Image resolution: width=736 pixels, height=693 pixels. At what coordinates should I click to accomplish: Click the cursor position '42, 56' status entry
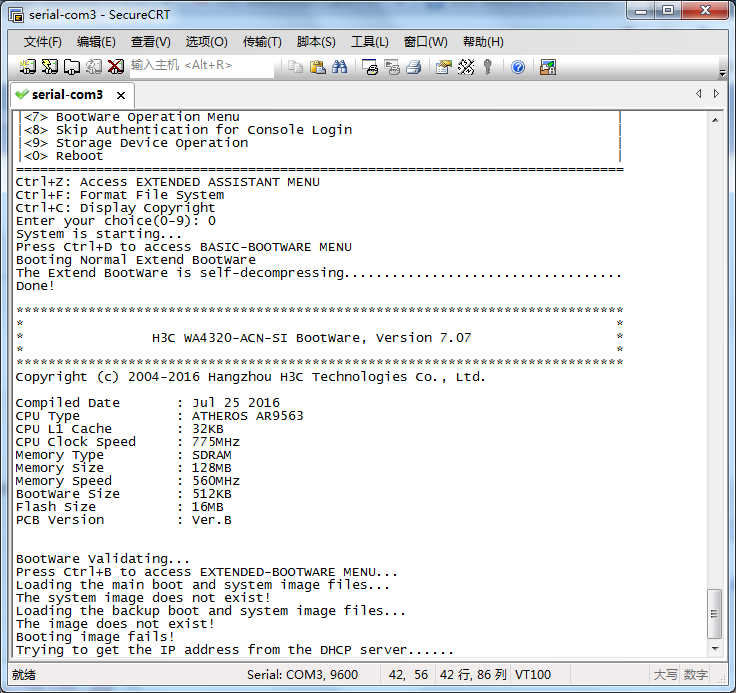[408, 675]
